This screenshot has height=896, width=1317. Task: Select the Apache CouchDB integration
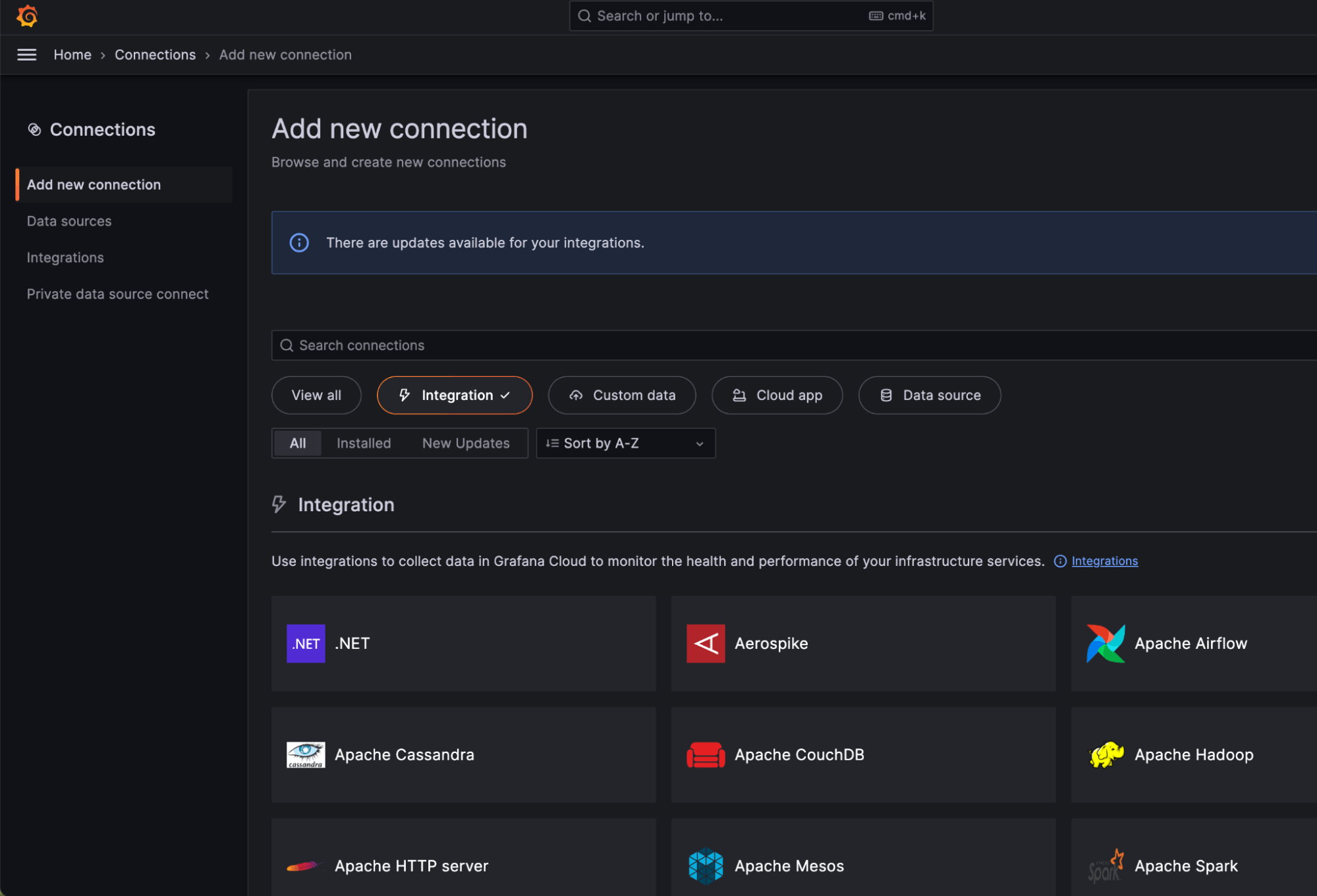click(863, 755)
